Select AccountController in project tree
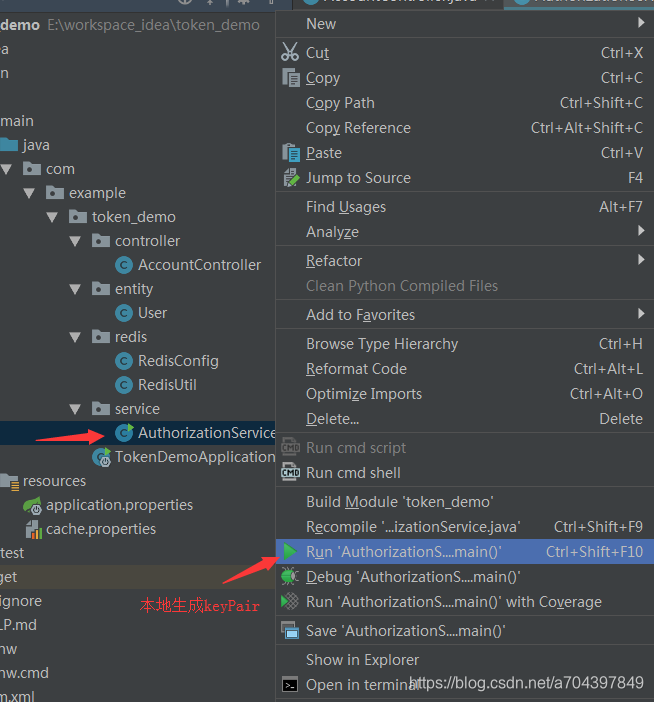 click(x=199, y=265)
